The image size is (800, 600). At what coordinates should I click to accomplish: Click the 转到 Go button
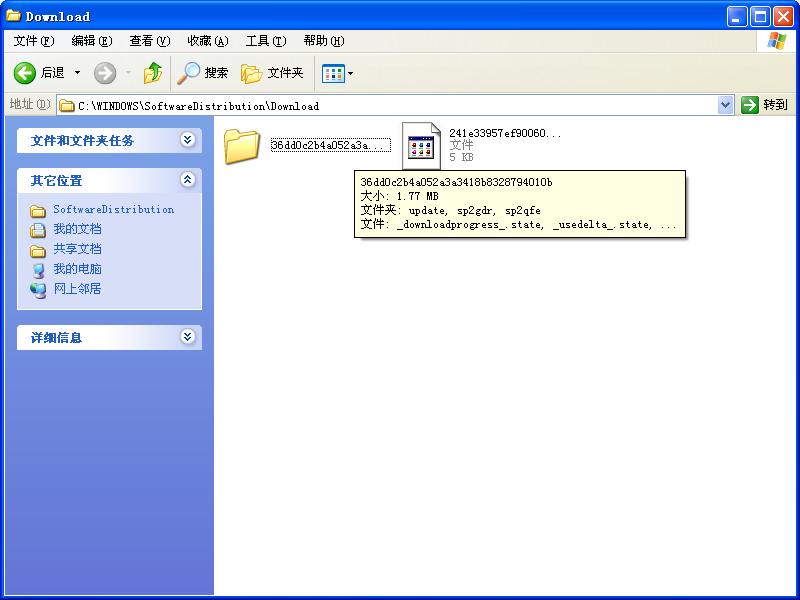765,105
